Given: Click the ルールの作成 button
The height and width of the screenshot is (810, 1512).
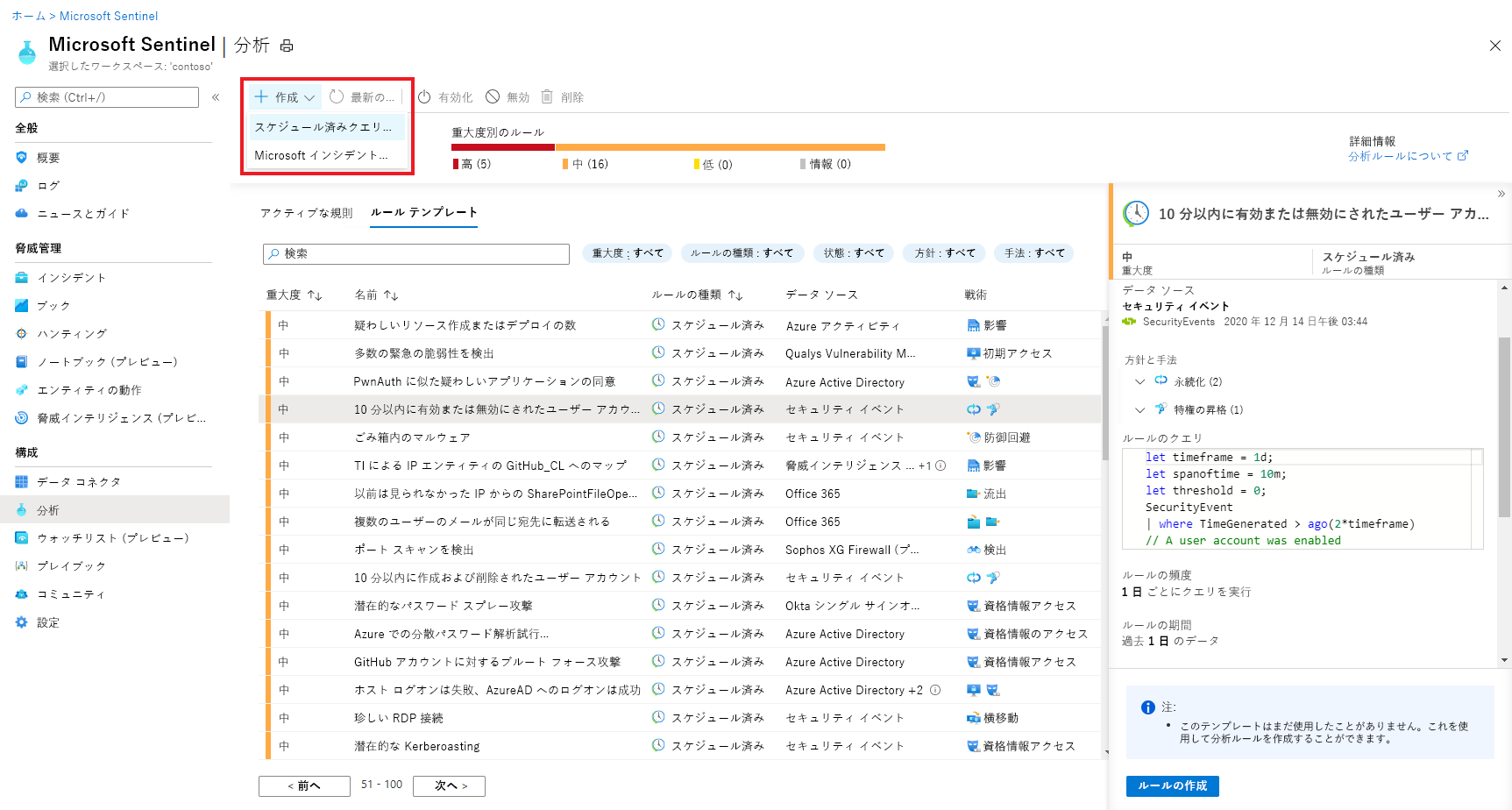Looking at the screenshot, I should click(x=1172, y=785).
